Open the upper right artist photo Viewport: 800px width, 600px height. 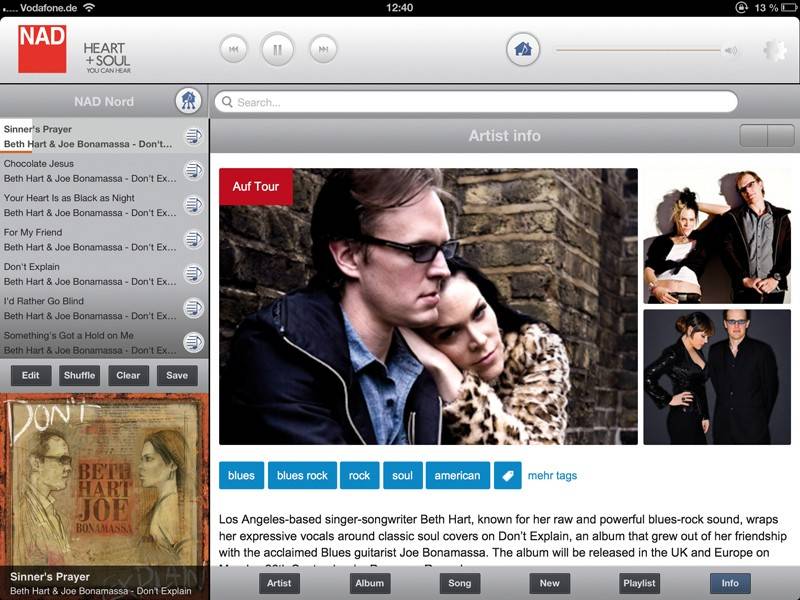pos(717,236)
